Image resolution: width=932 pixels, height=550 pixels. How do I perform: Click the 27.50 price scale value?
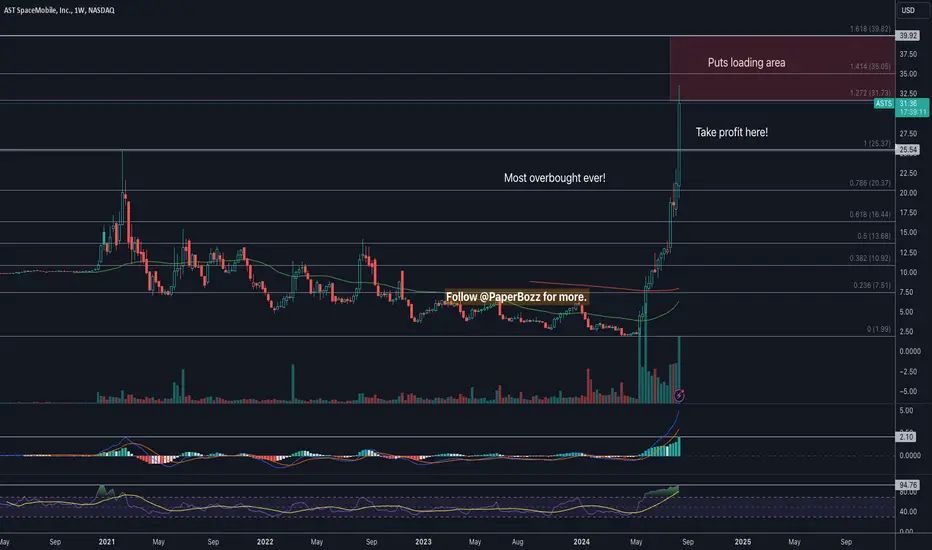(x=908, y=134)
